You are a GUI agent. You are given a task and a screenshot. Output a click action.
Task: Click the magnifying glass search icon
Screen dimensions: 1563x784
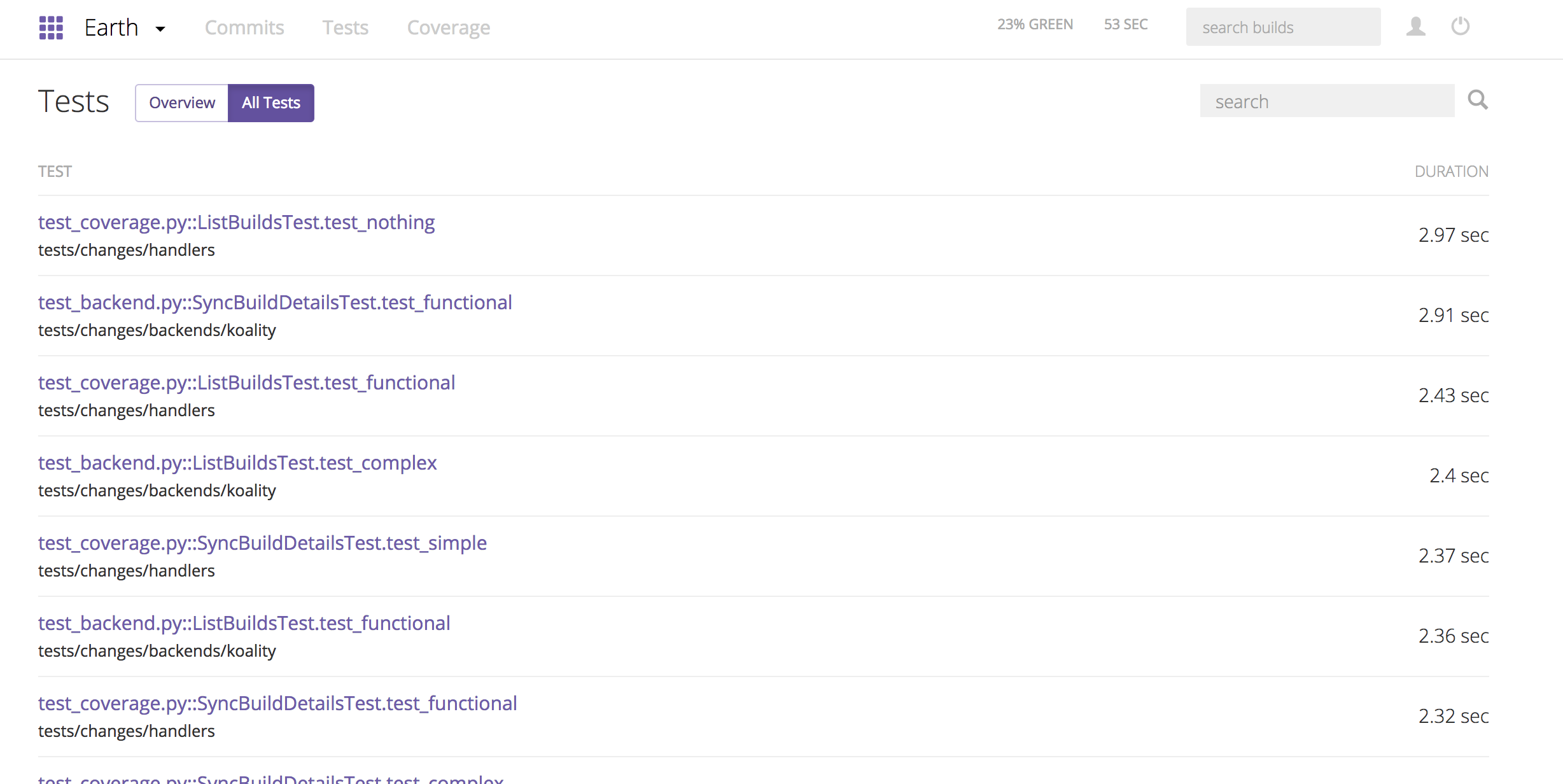[x=1478, y=101]
